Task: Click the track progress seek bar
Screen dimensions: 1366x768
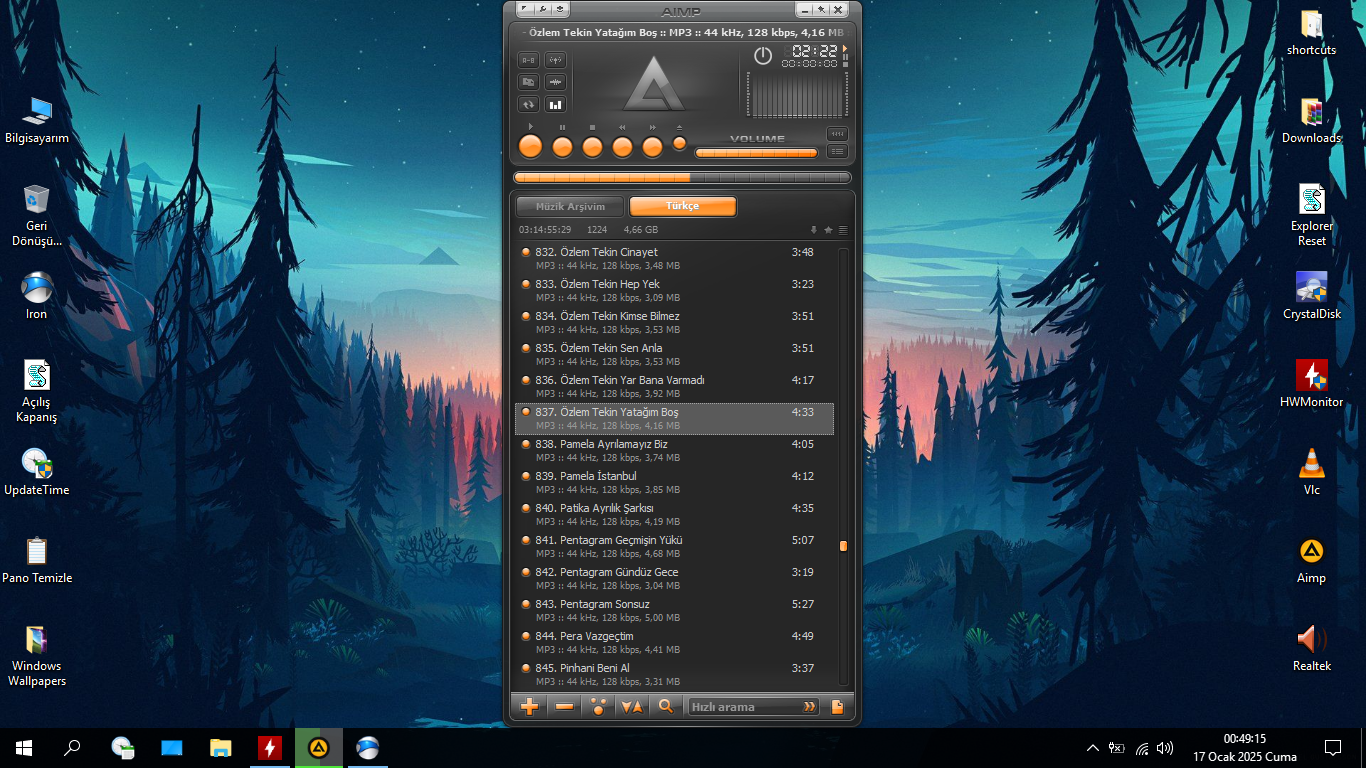Action: pos(682,178)
